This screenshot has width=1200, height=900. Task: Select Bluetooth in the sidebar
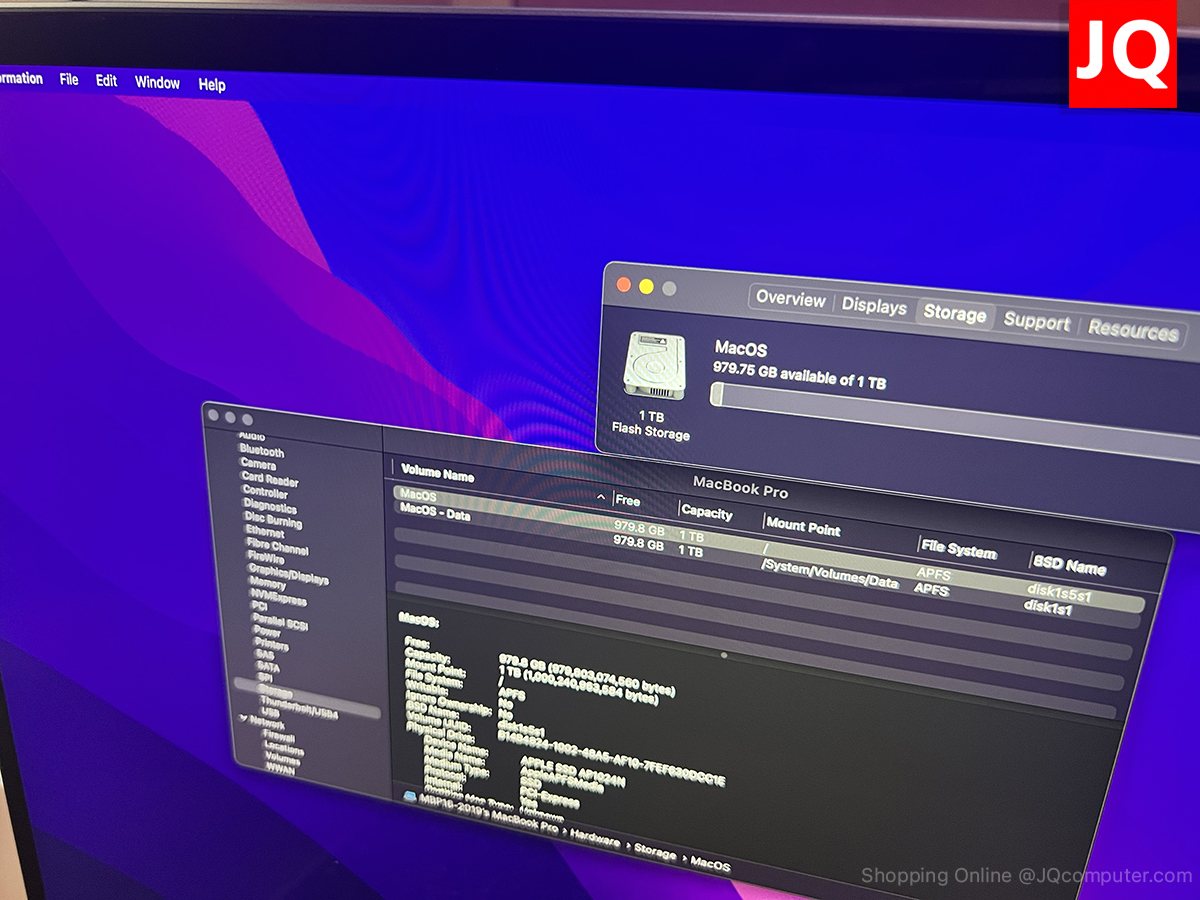point(262,451)
